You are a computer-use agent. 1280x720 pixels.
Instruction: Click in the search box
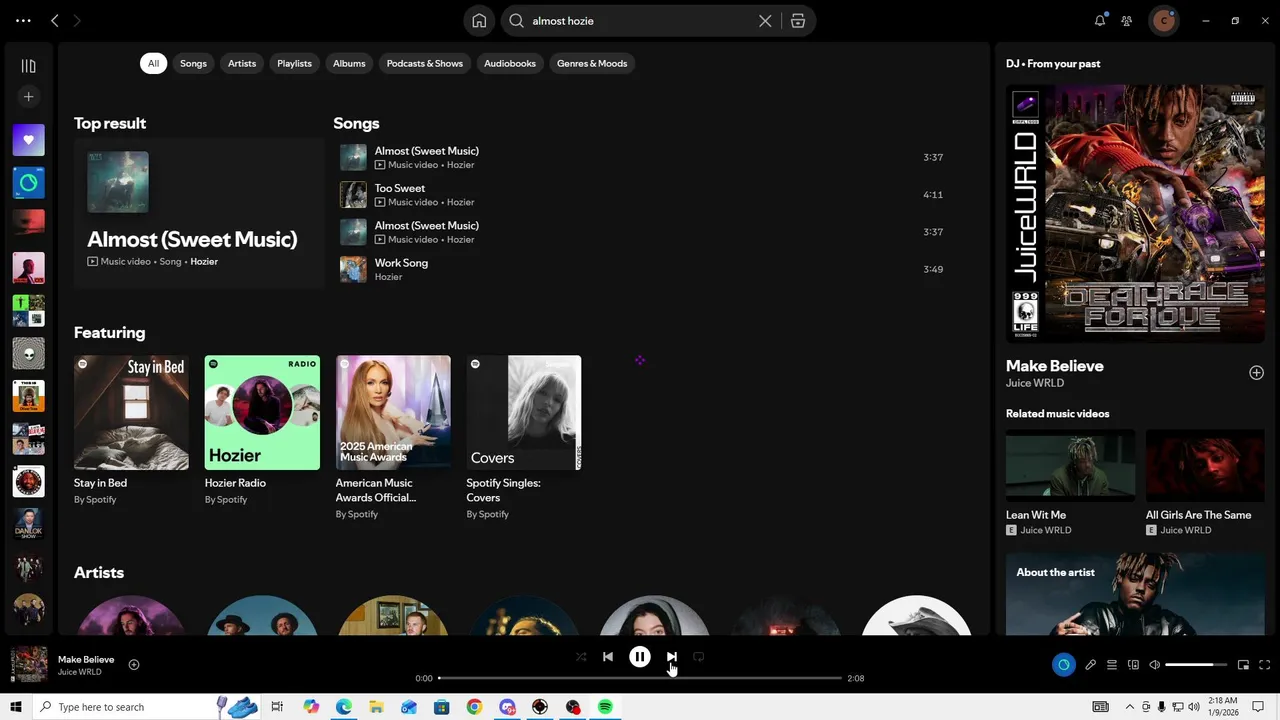640,21
